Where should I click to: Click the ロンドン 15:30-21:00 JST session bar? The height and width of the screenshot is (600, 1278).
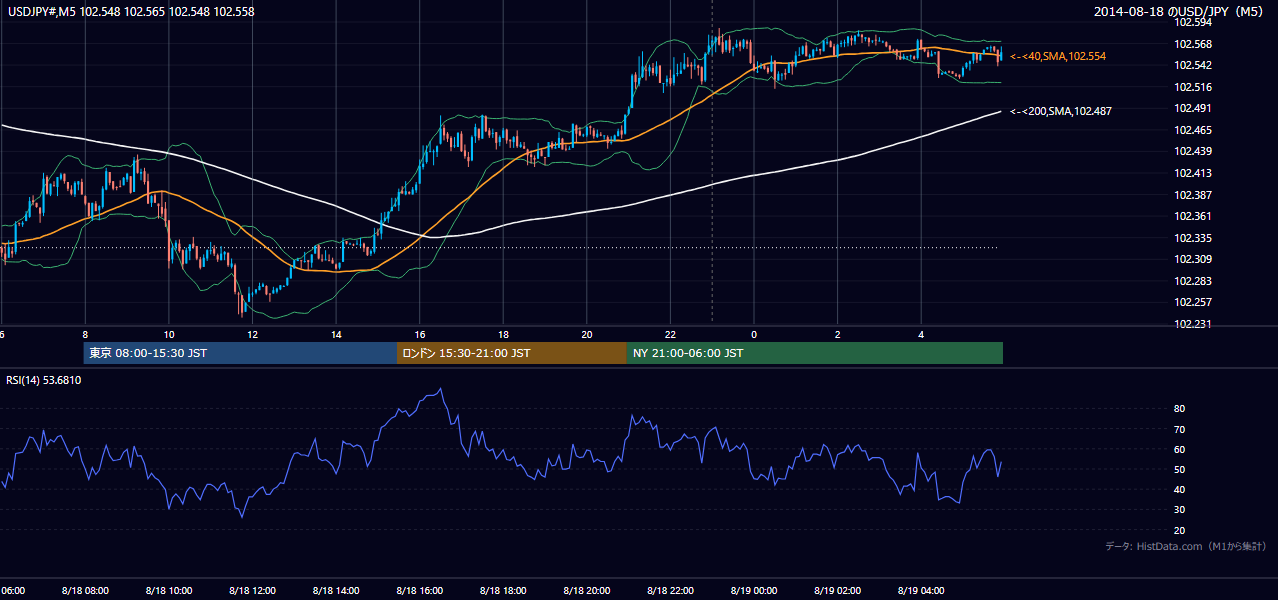[512, 353]
